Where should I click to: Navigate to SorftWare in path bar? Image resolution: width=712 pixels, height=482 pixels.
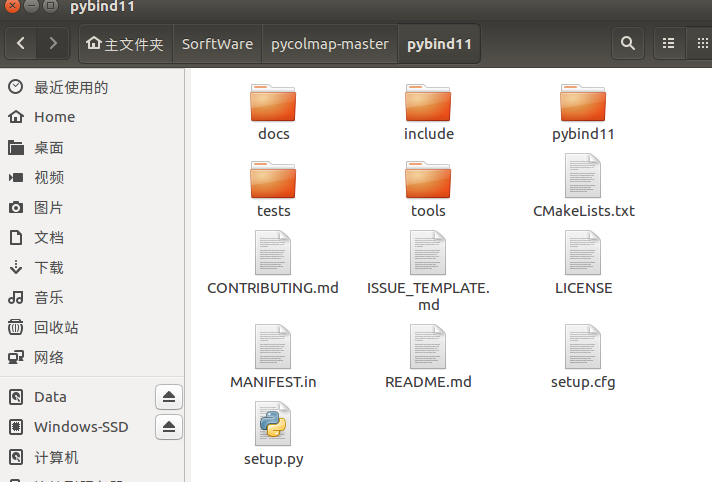217,44
